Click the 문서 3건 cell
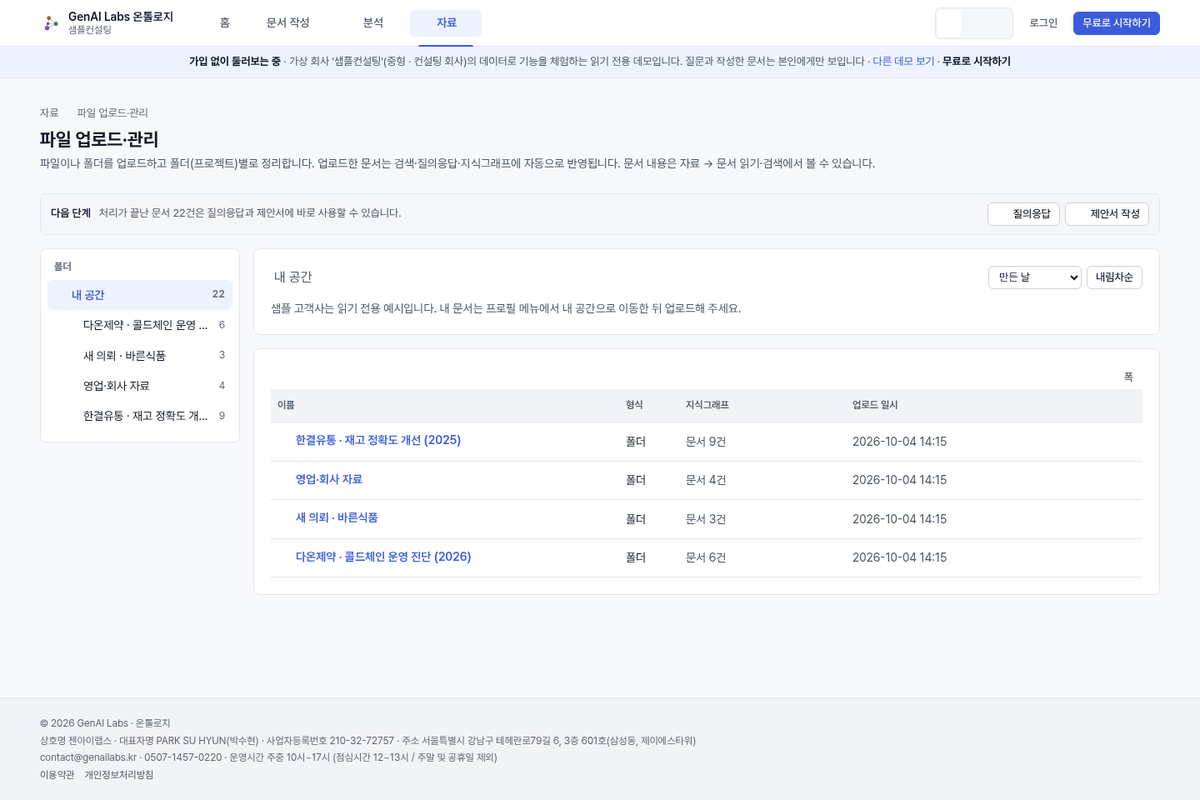This screenshot has width=1200, height=800. click(706, 519)
